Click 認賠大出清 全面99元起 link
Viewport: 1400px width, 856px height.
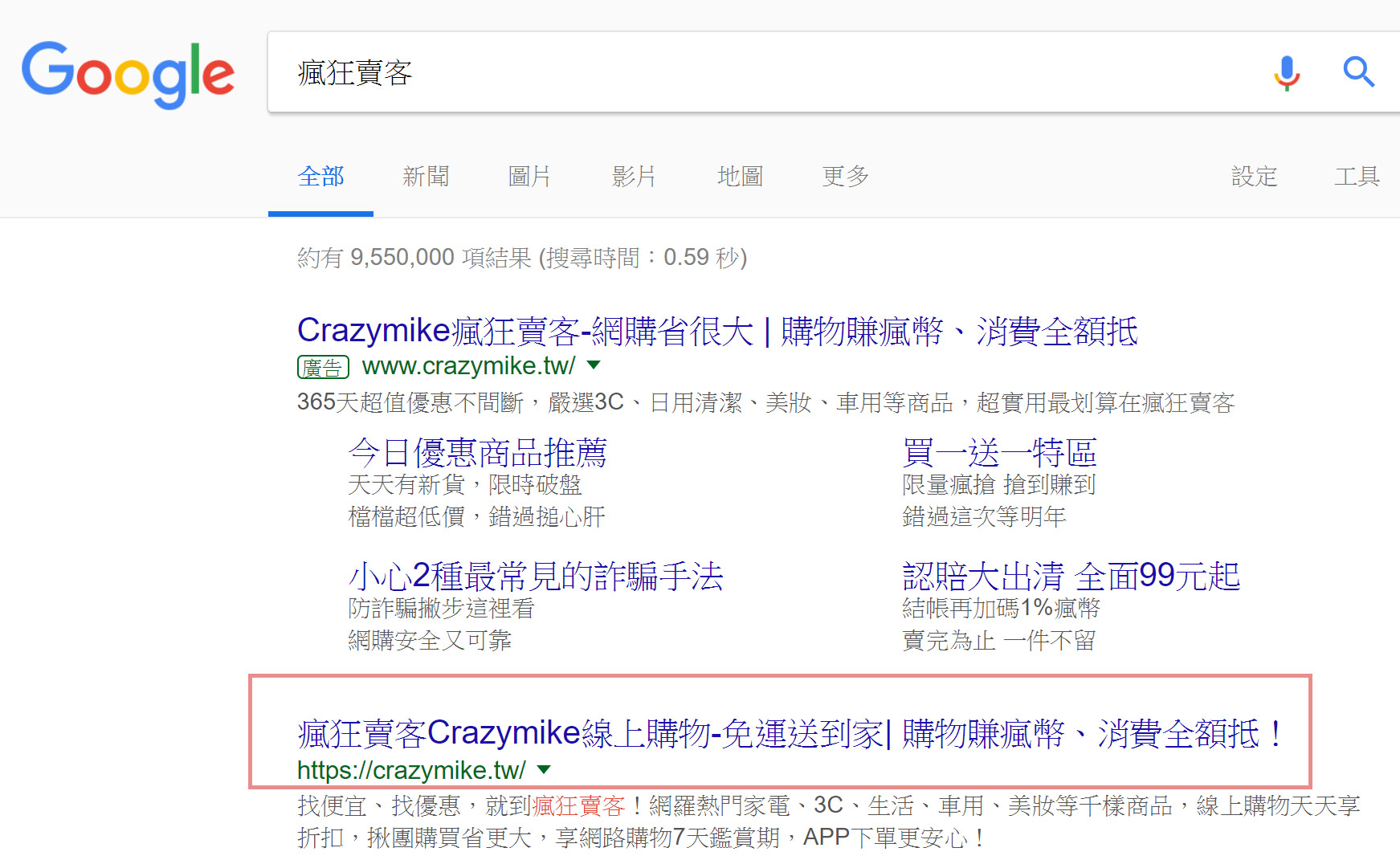[1071, 577]
